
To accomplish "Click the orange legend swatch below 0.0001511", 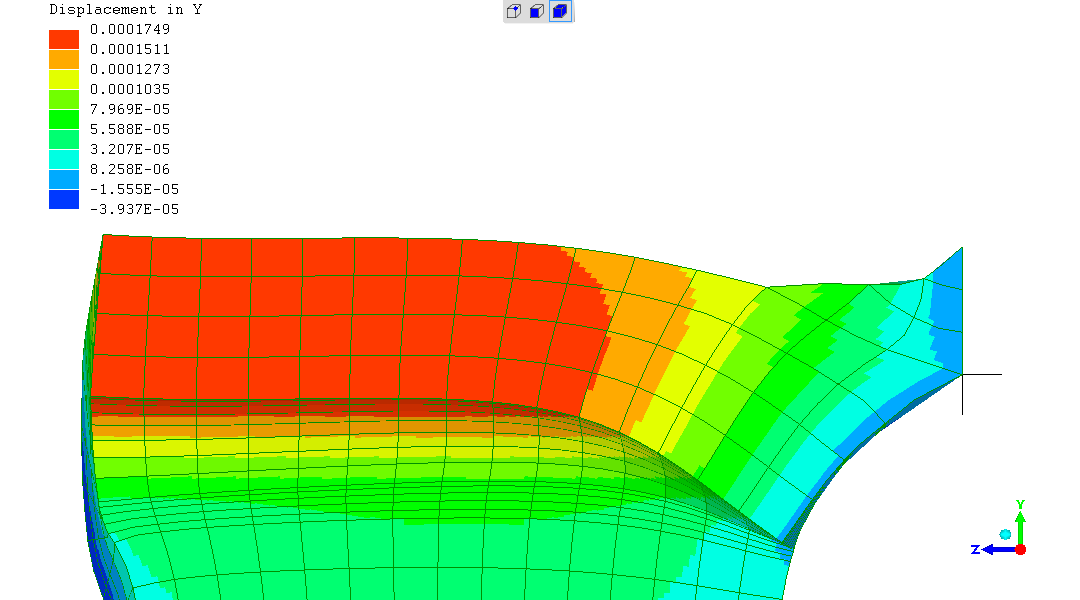I will coord(64,59).
